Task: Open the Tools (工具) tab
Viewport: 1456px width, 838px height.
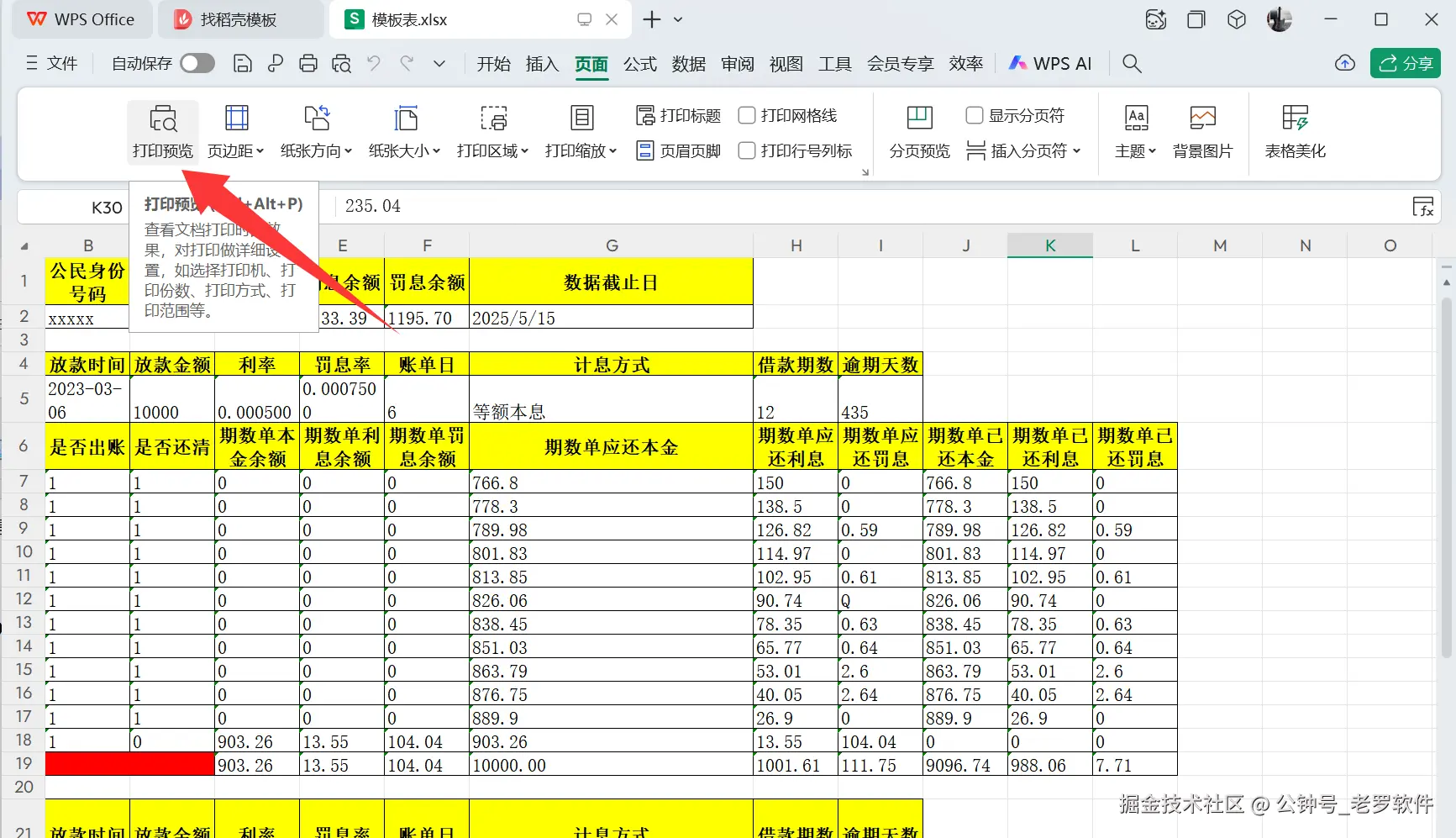Action: (835, 64)
